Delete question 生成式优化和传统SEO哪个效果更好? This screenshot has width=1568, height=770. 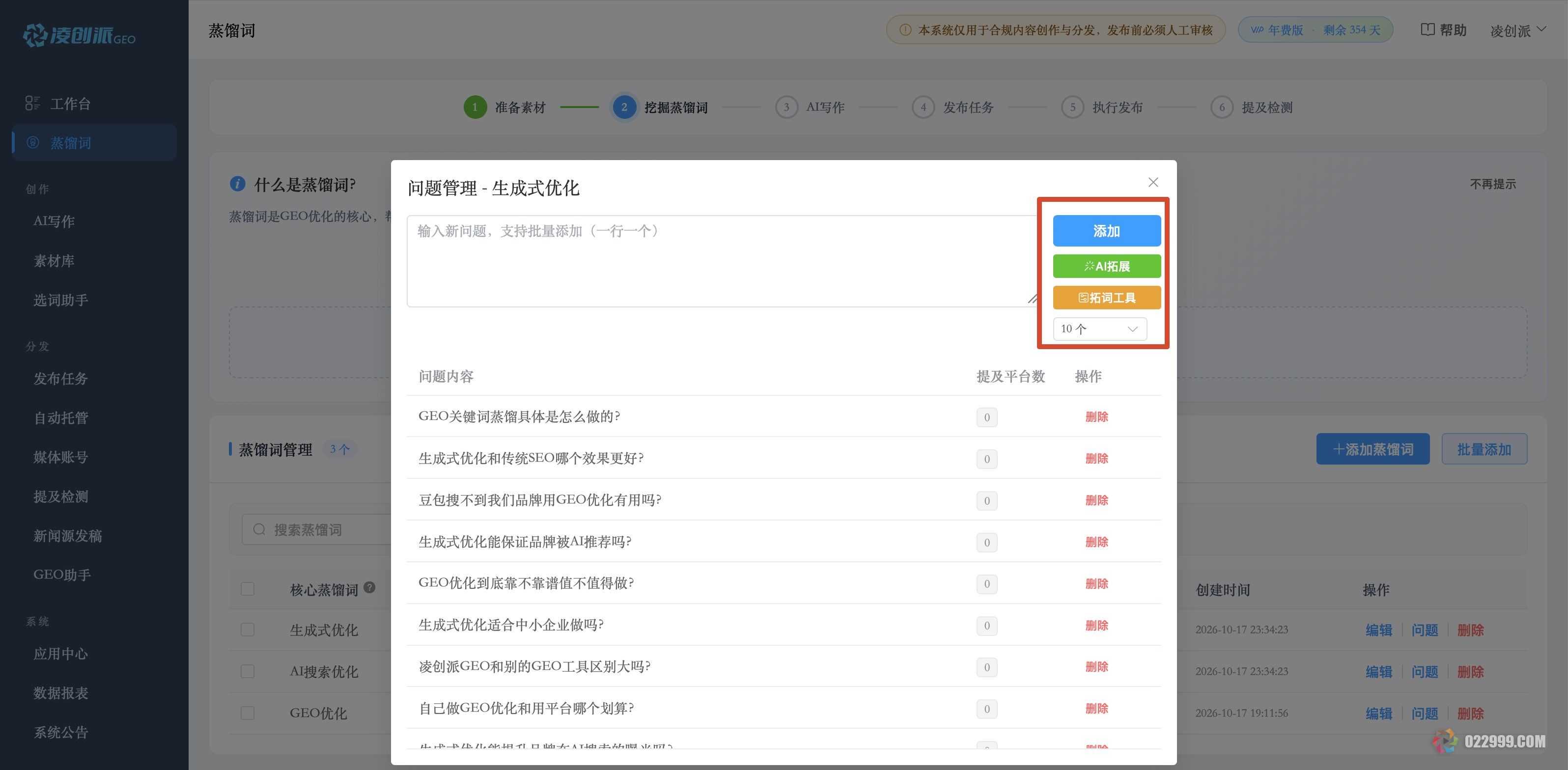tap(1096, 458)
